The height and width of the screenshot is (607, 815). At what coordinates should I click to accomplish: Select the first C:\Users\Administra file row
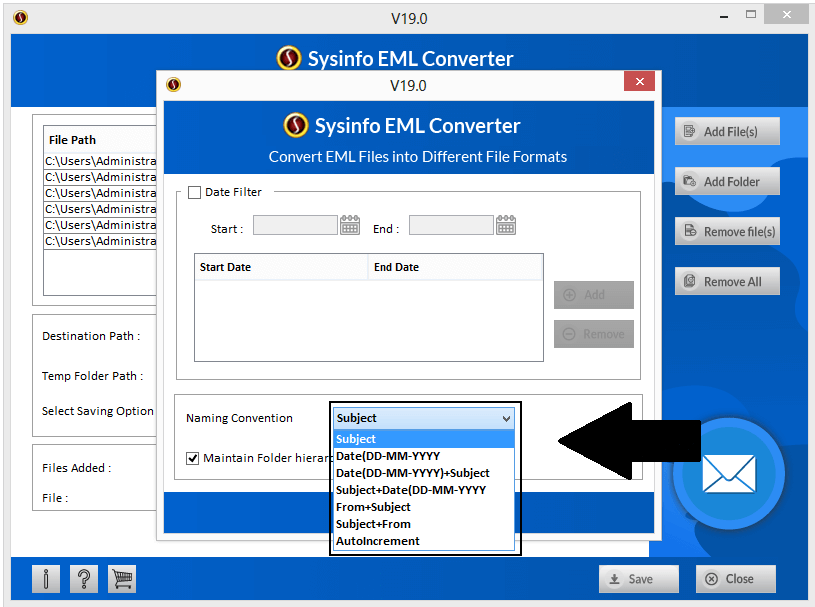coord(100,161)
